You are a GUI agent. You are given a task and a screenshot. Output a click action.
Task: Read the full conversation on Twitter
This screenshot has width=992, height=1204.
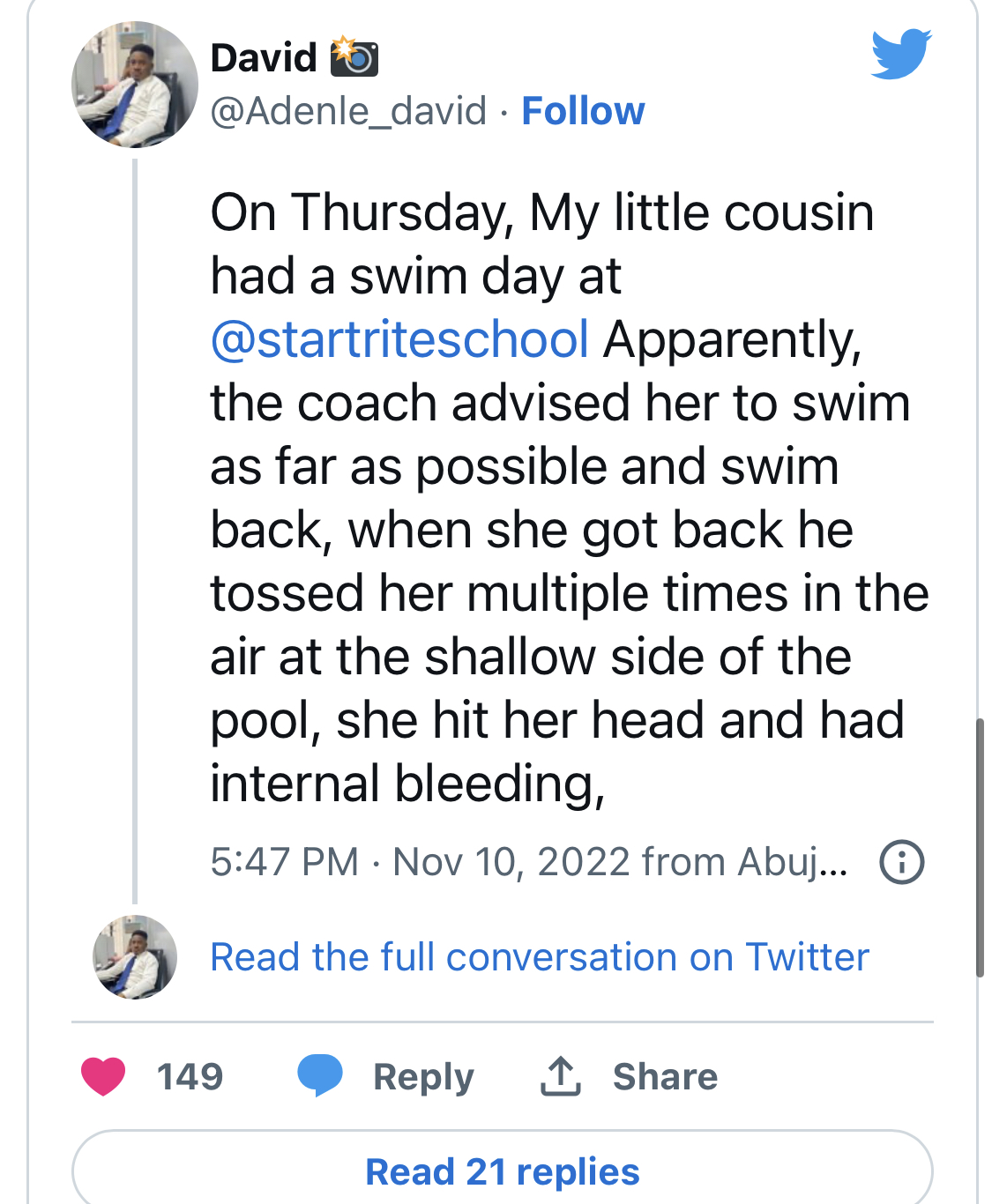click(539, 957)
